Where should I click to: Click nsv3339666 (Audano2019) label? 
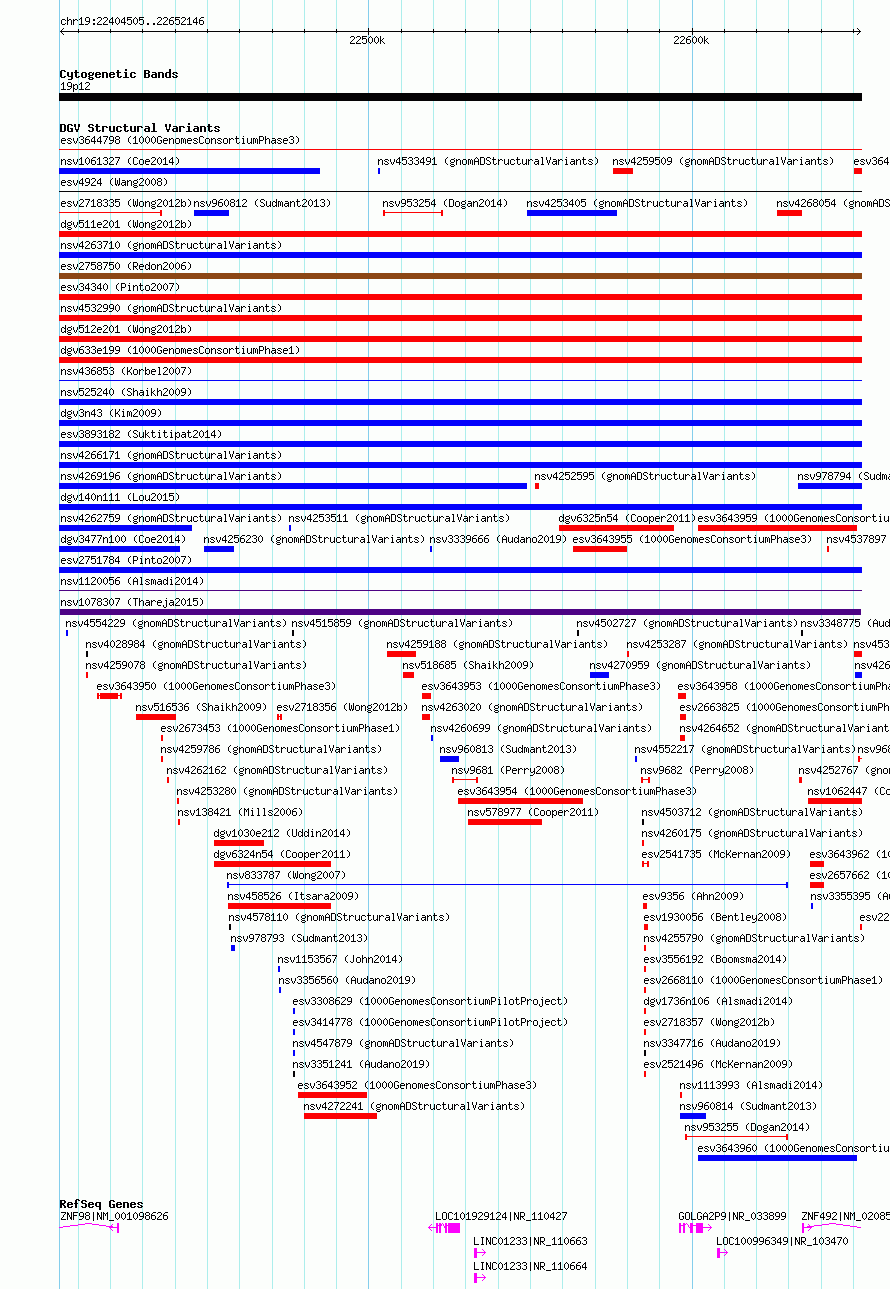(x=499, y=539)
